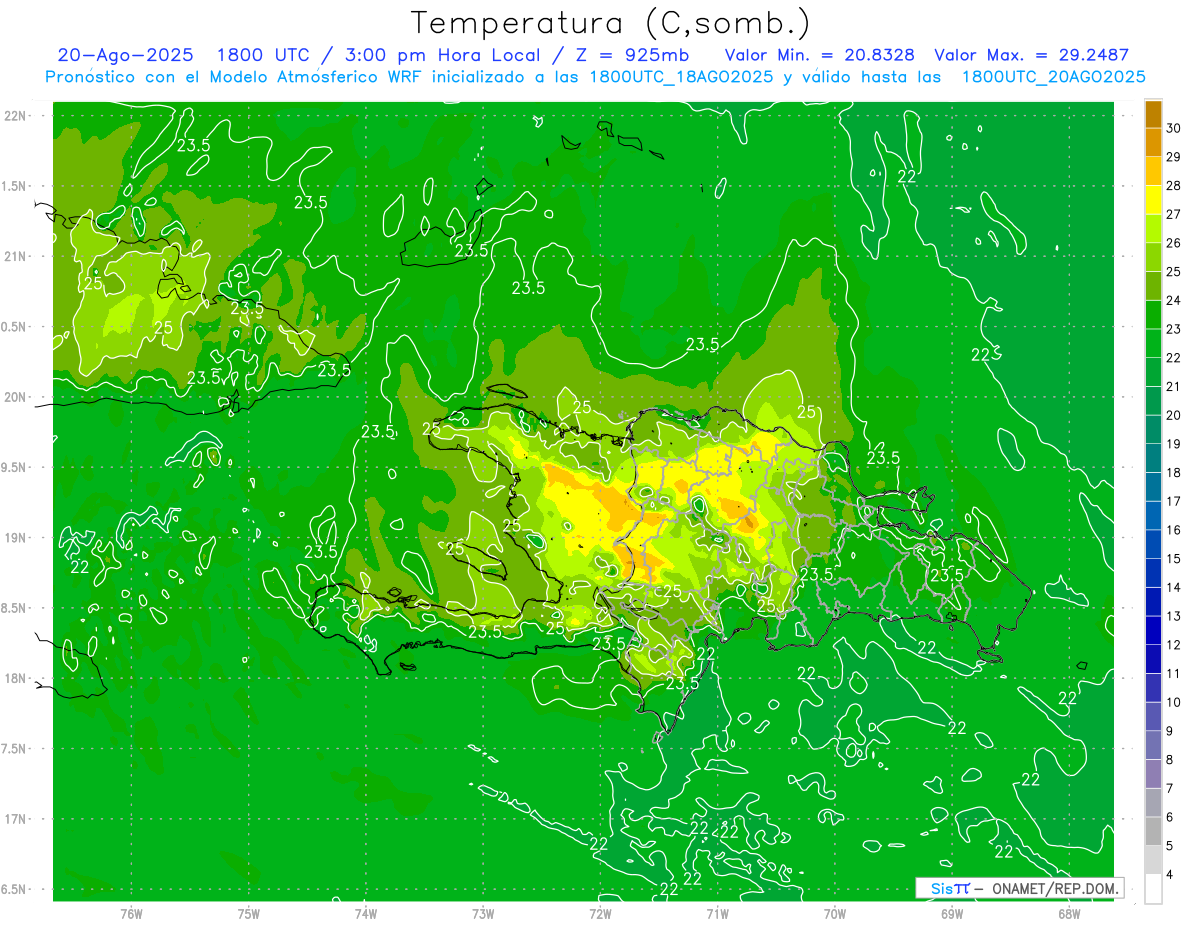The height and width of the screenshot is (927, 1200).
Task: Click the "73W" longitude axis label
Action: pos(483,913)
